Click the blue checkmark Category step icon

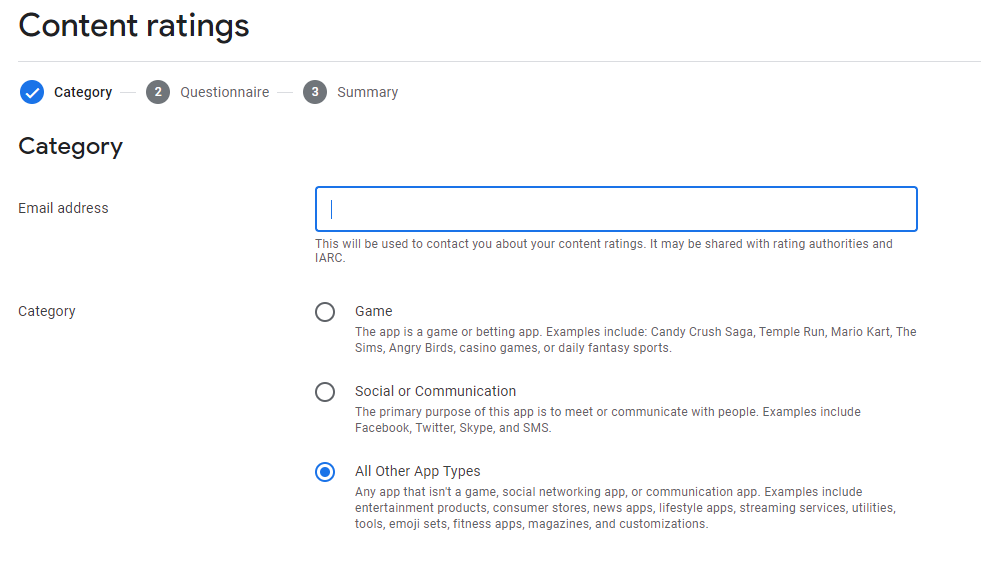click(32, 92)
